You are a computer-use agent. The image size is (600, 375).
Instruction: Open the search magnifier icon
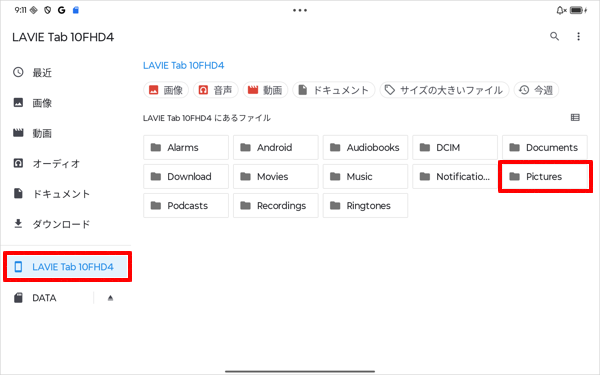(554, 36)
